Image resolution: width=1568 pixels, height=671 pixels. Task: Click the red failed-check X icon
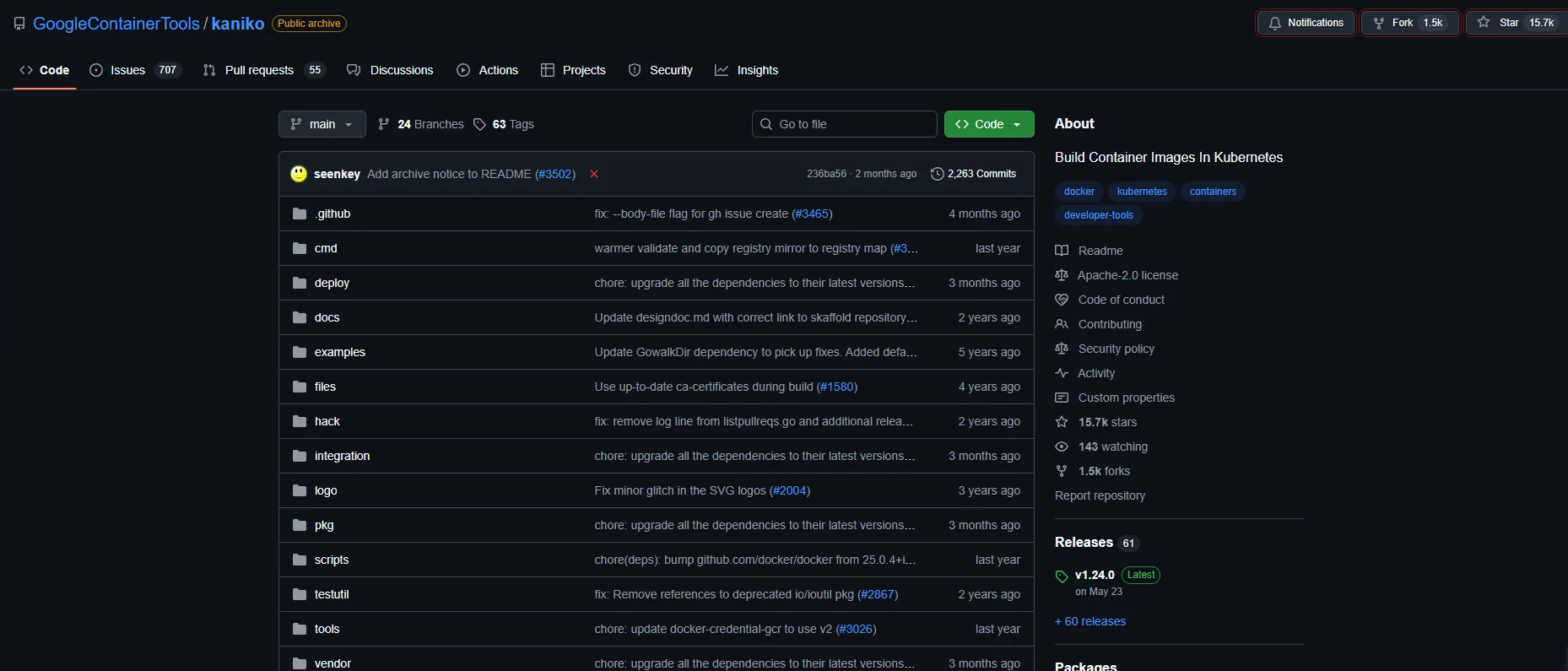tap(594, 174)
